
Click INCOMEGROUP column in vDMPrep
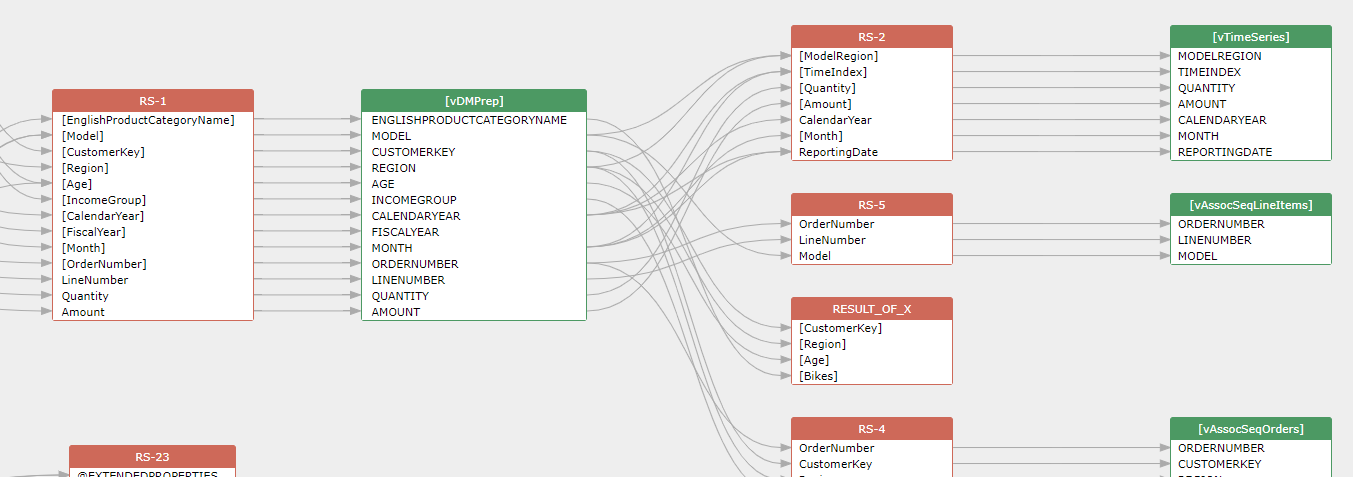click(x=414, y=200)
